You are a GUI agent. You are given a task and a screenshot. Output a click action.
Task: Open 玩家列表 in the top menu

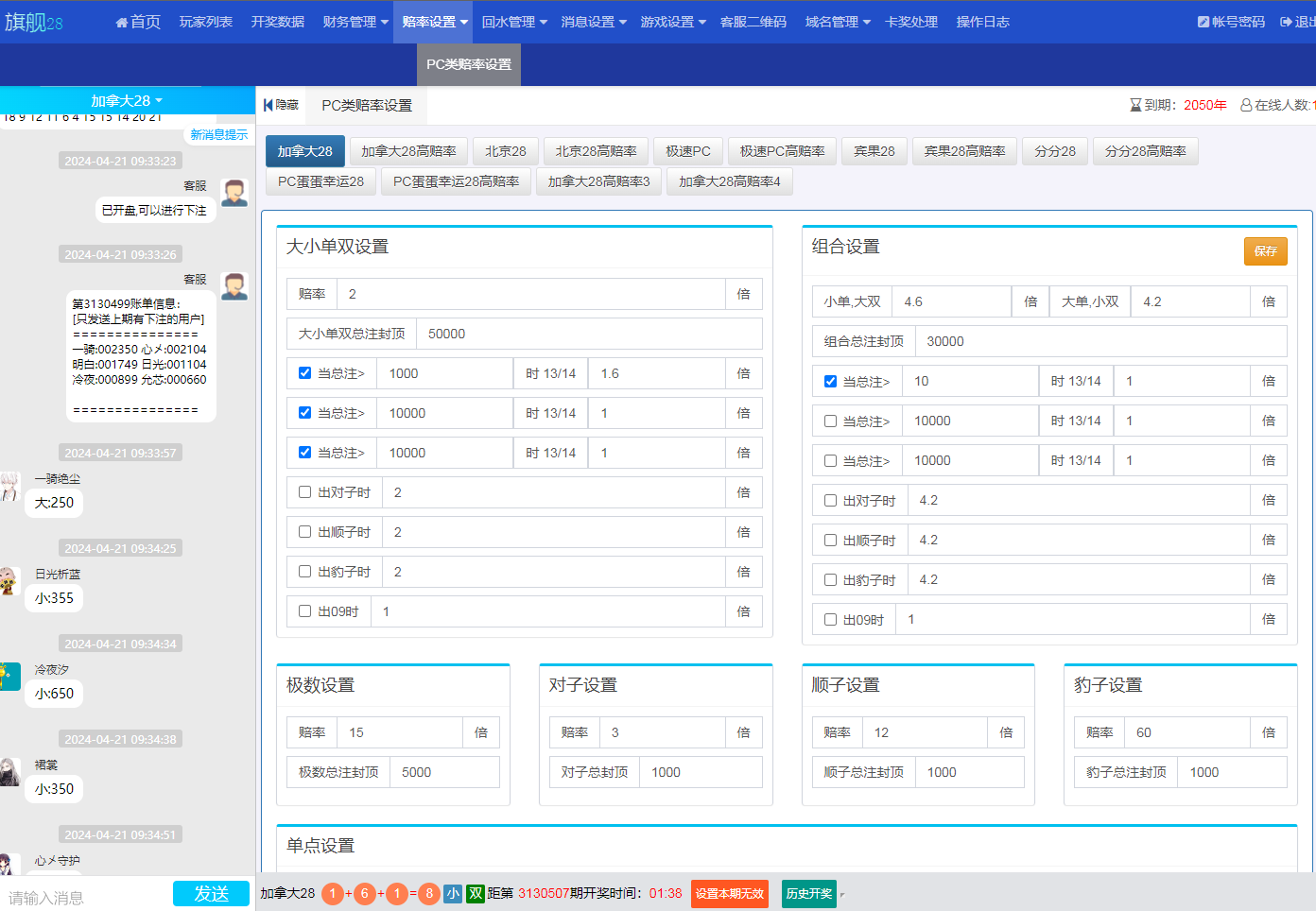[x=206, y=22]
